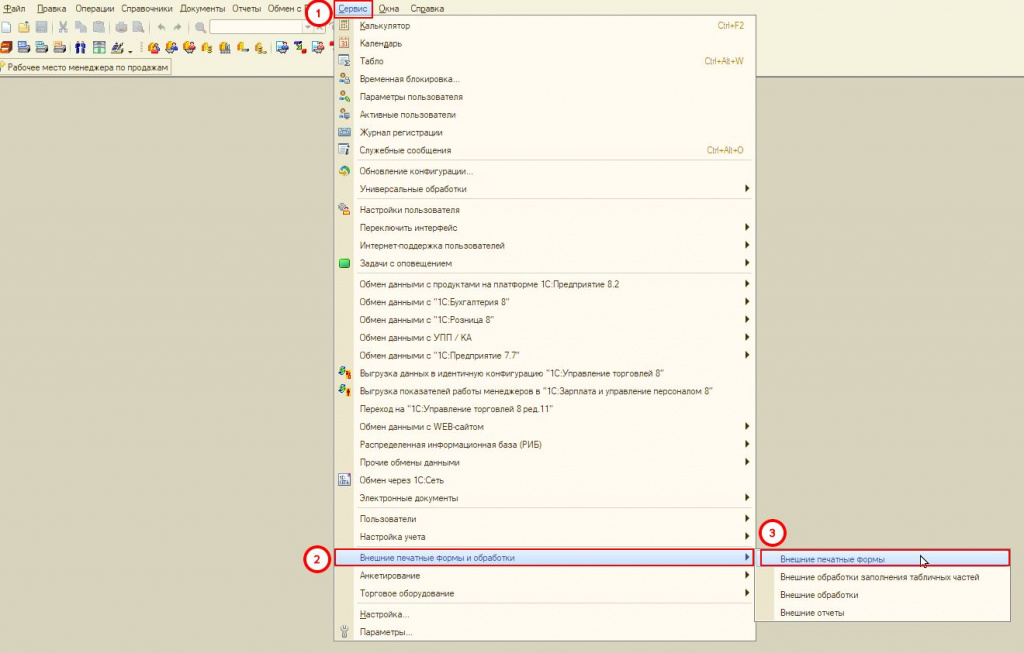
Task: Select Переход на "1С:Управление торговлей 8 ред.11"
Action: coord(545,409)
